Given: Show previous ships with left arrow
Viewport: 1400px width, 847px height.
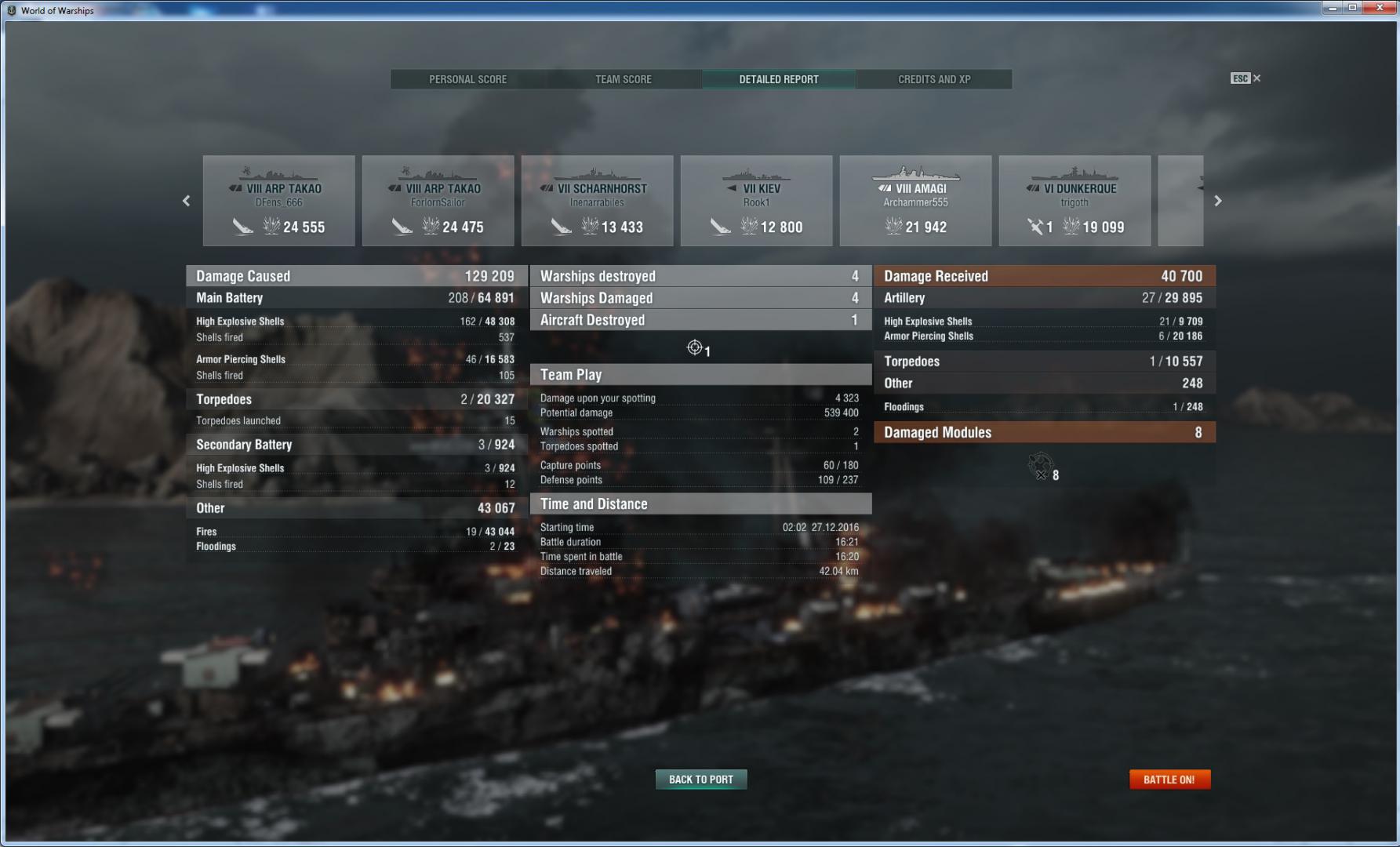Looking at the screenshot, I should coord(186,201).
